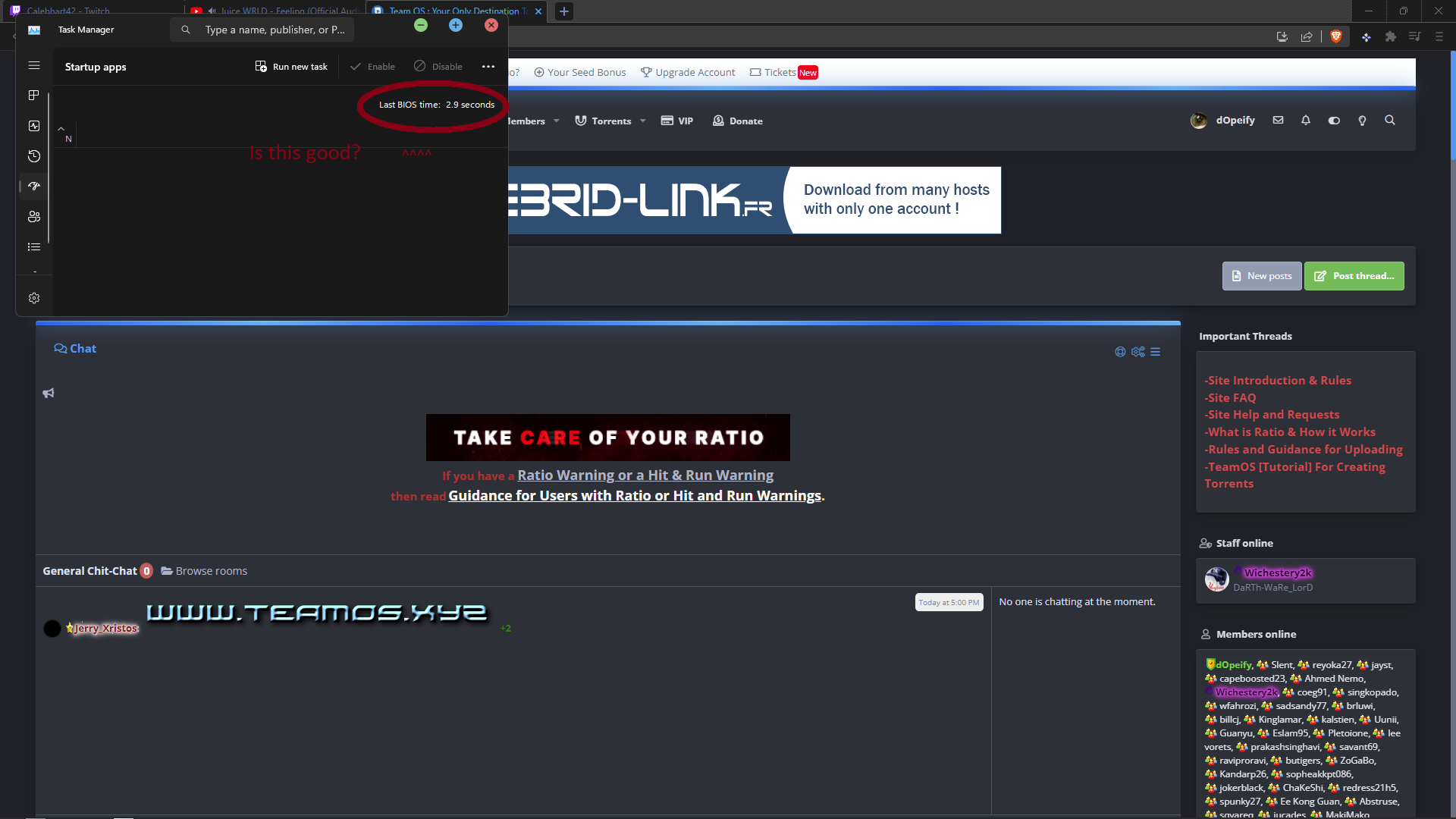
Task: Open Site Introduction & Rules thread
Action: point(1278,381)
